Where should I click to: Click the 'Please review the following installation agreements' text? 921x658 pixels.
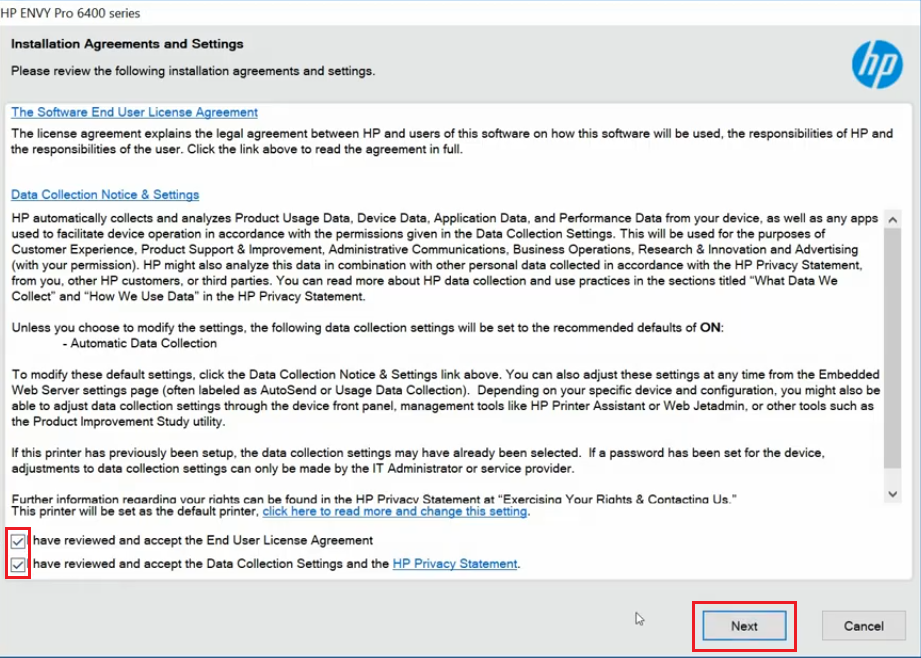193,71
